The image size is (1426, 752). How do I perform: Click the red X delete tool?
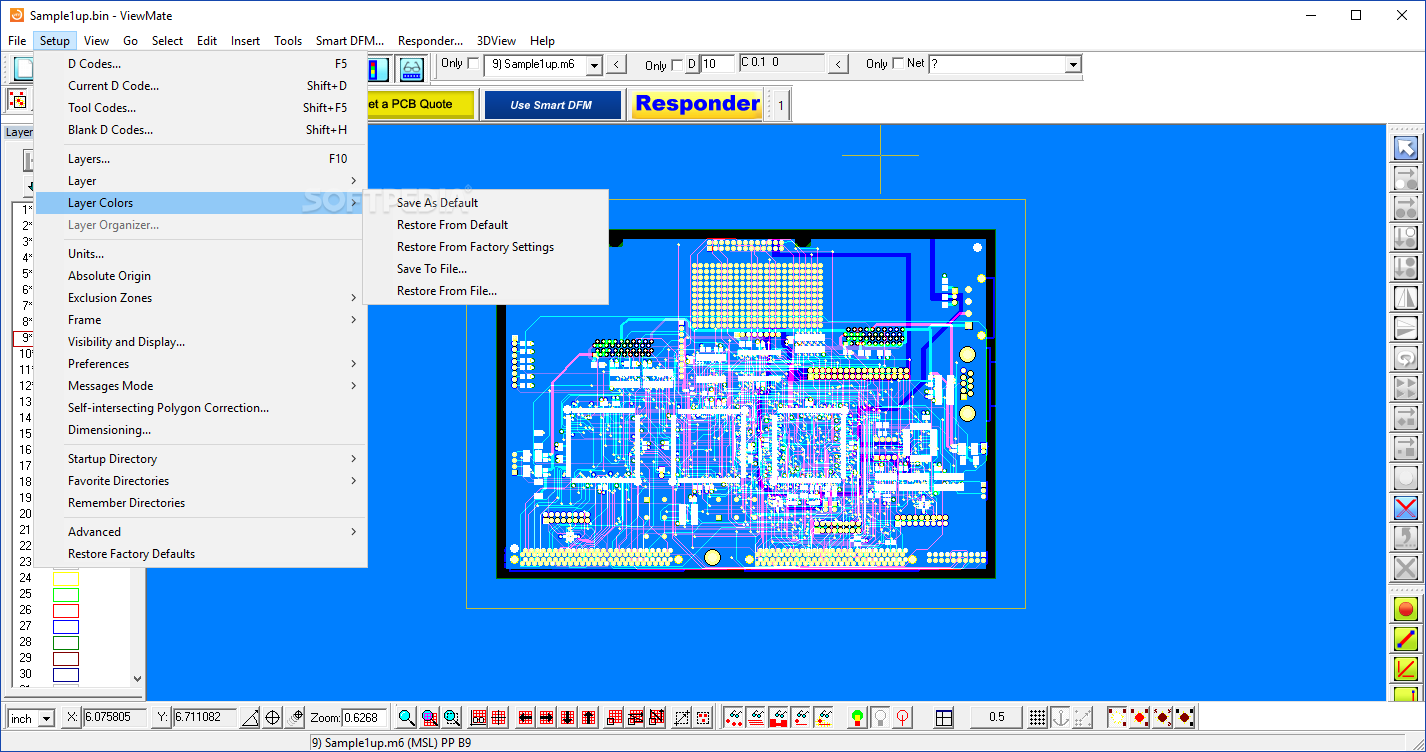click(1406, 508)
